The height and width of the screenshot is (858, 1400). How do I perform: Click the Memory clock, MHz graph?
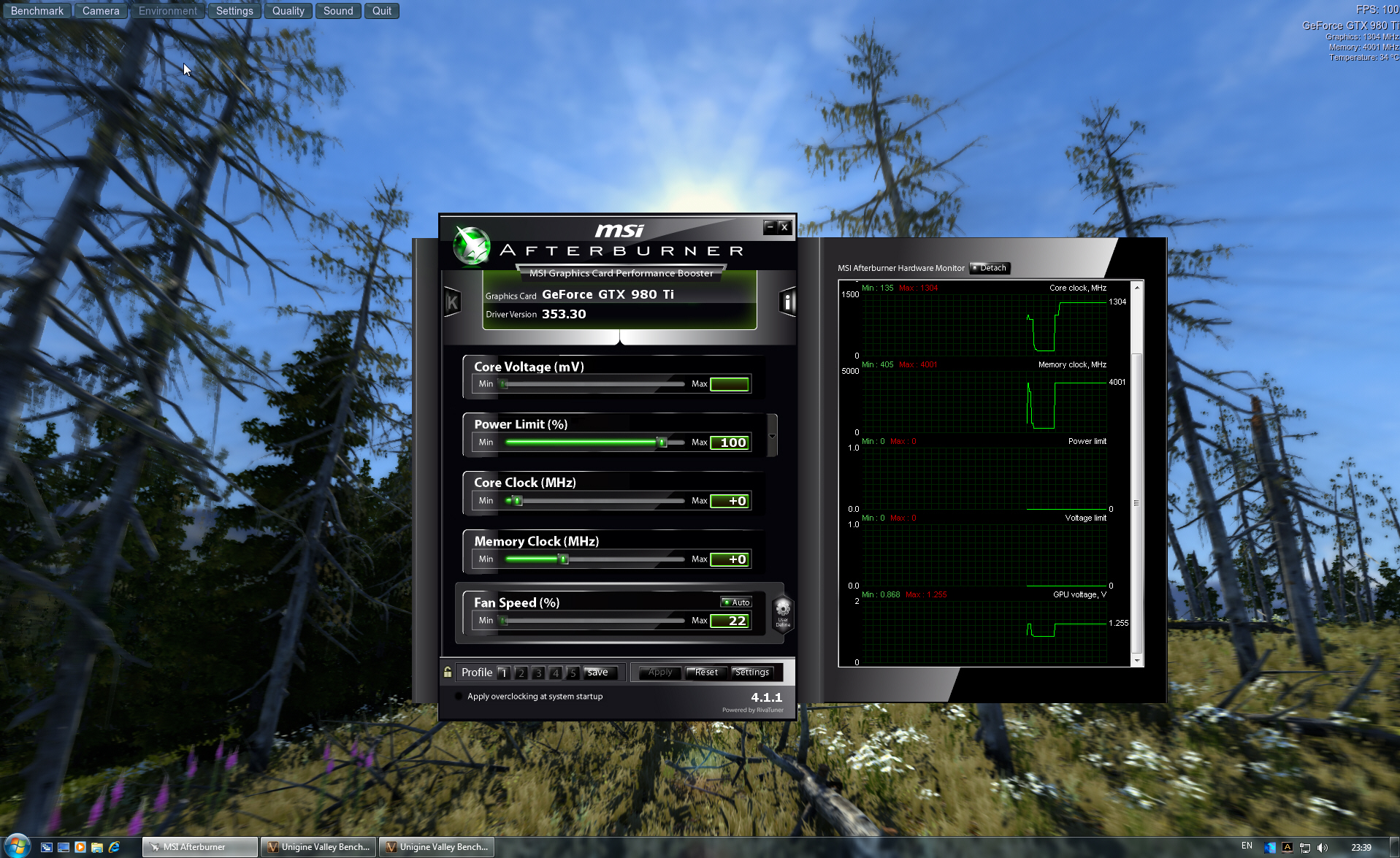click(x=984, y=402)
